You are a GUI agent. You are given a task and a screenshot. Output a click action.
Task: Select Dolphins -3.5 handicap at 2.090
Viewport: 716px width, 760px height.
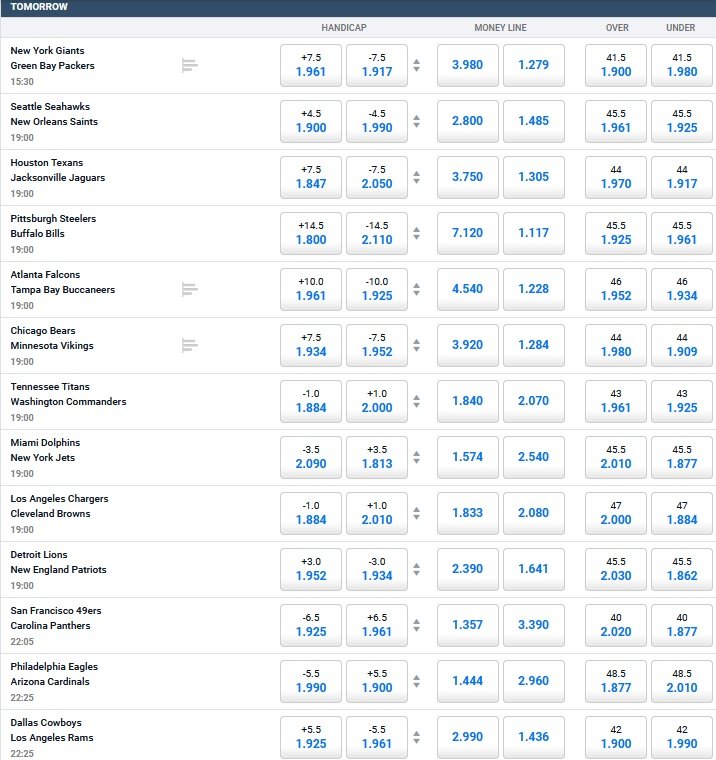(x=311, y=457)
